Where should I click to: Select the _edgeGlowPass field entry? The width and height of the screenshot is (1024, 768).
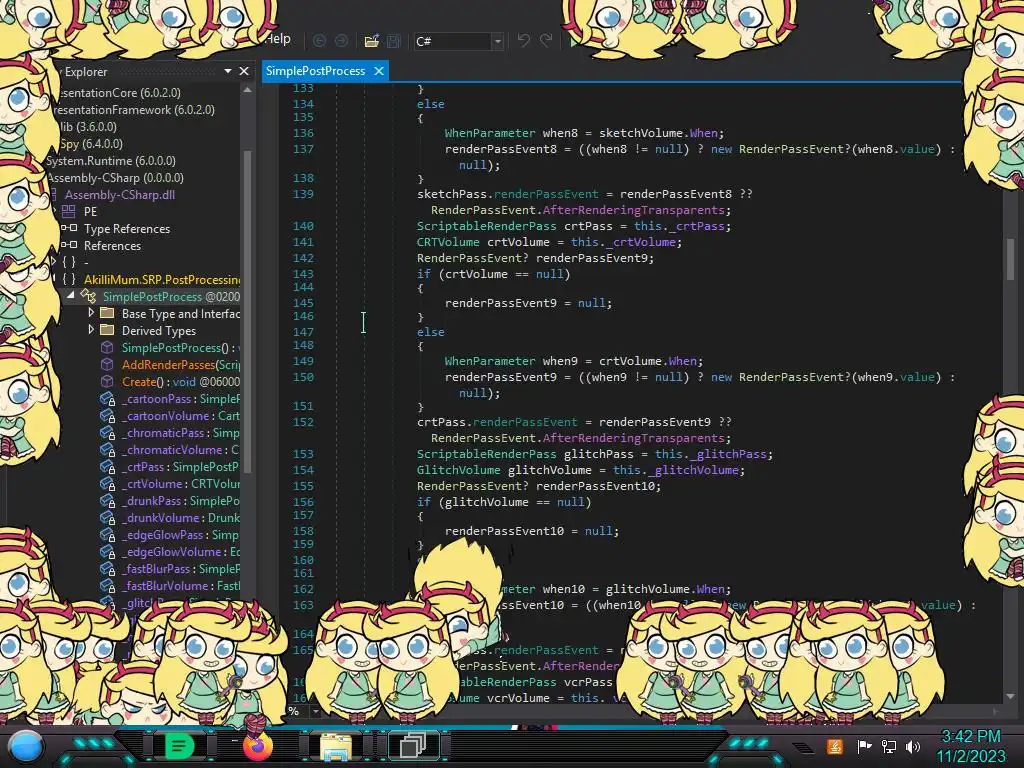(181, 535)
